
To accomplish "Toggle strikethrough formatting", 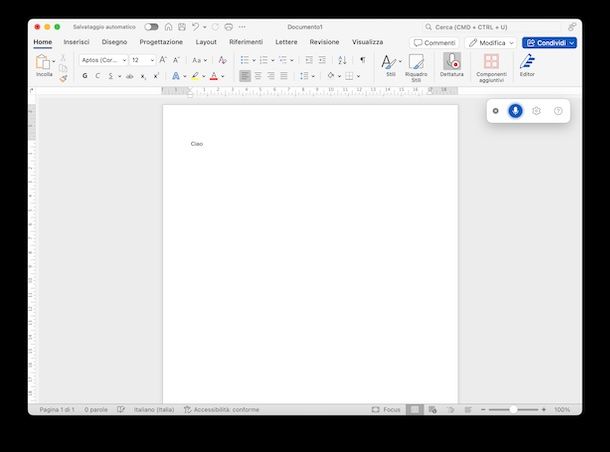I will tap(130, 76).
